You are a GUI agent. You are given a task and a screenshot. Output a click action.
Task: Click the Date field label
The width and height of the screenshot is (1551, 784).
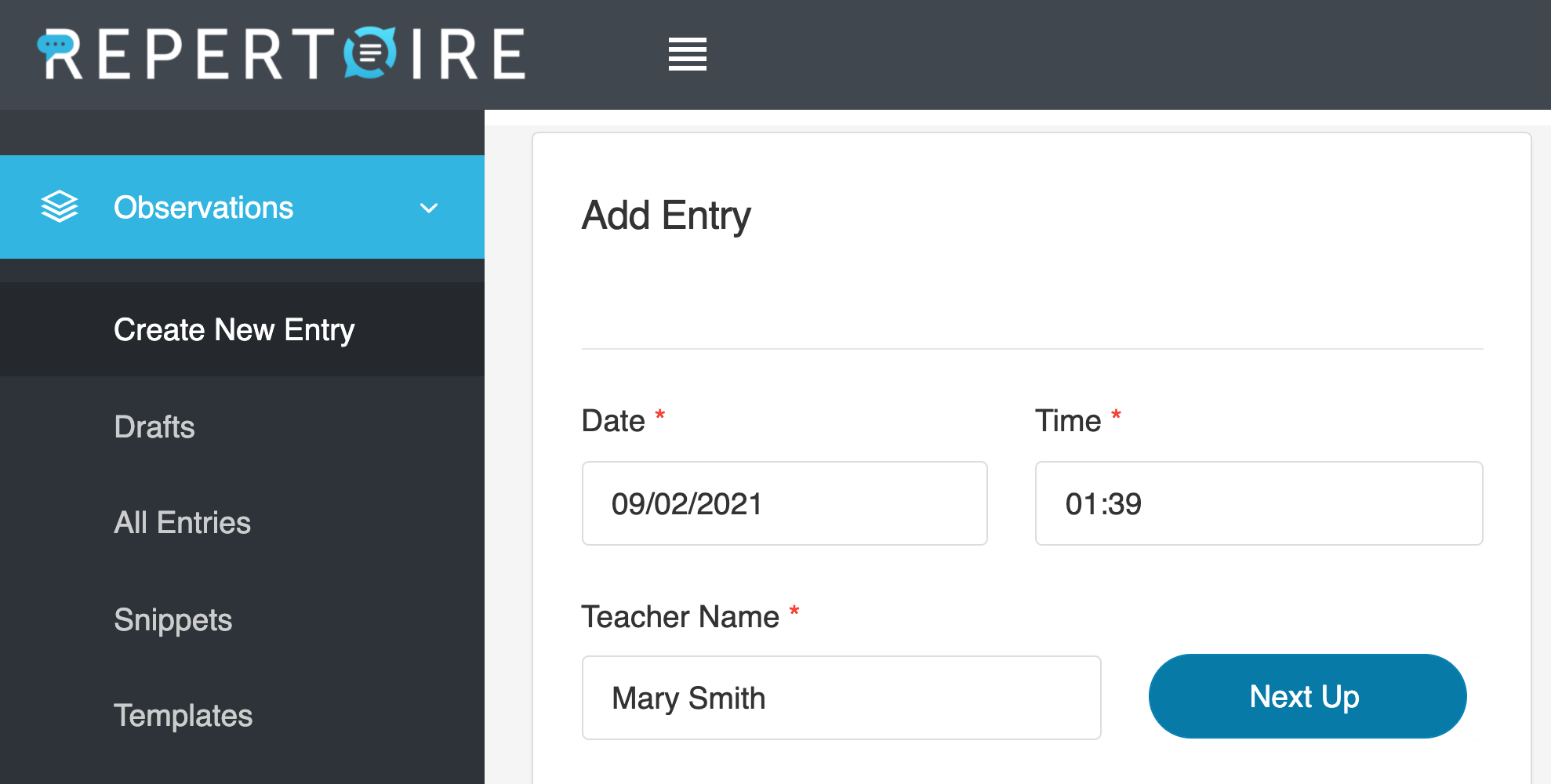pos(613,421)
